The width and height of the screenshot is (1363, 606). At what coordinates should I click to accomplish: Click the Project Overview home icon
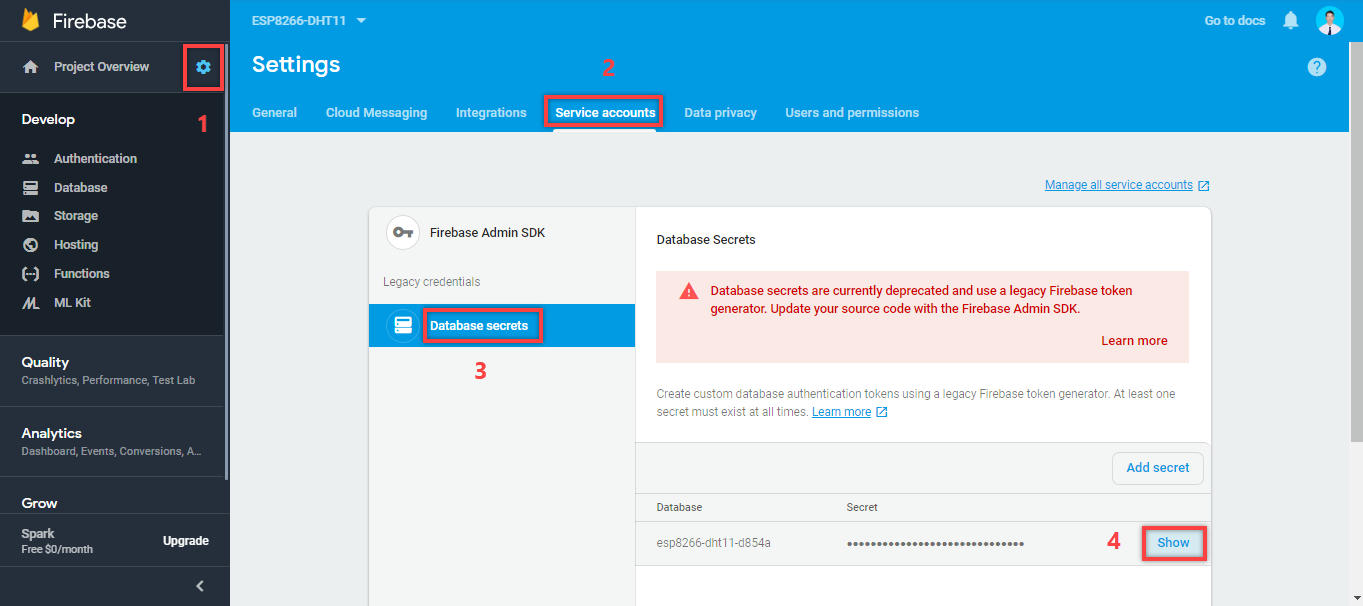tap(31, 67)
